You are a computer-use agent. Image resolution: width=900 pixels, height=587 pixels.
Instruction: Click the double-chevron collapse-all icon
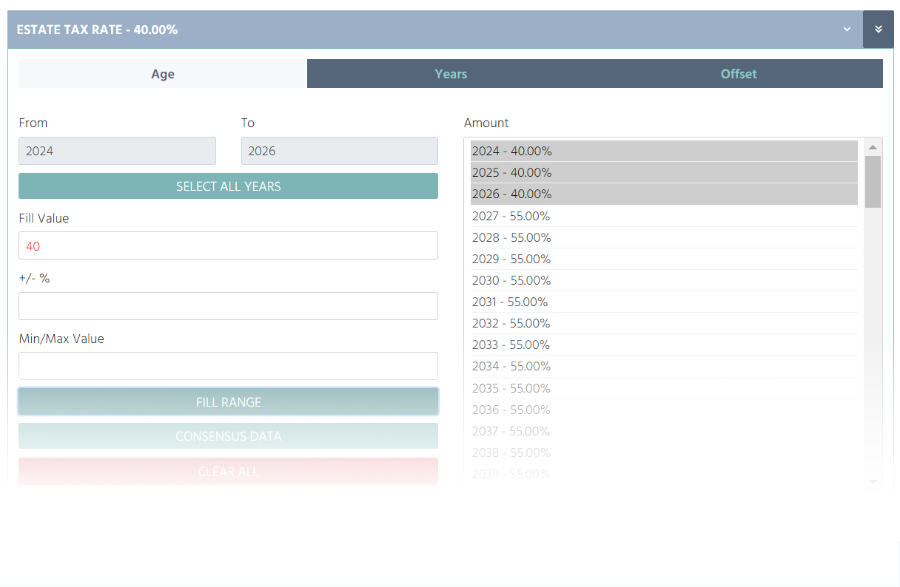878,29
